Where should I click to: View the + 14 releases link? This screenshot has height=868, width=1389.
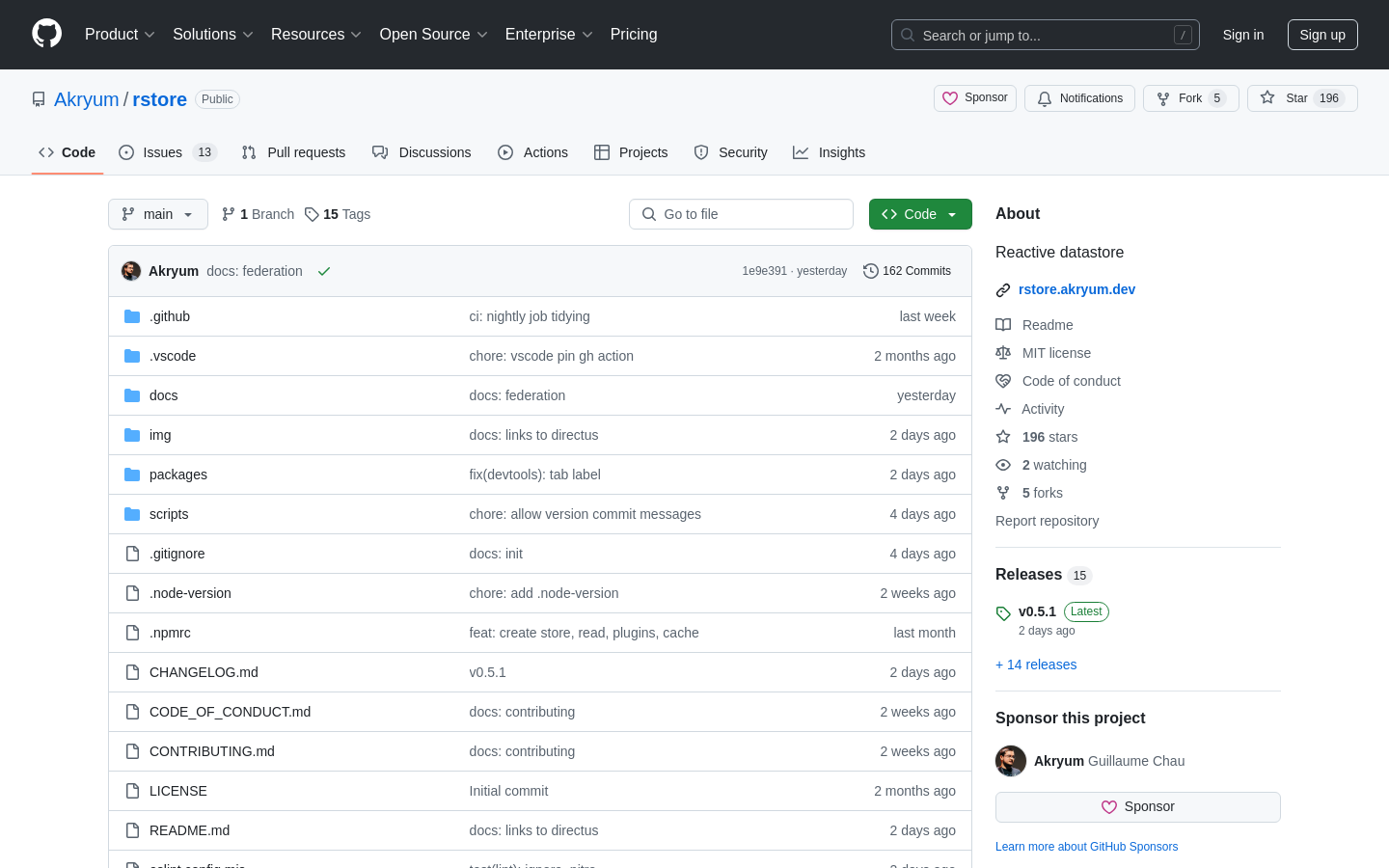point(1036,665)
